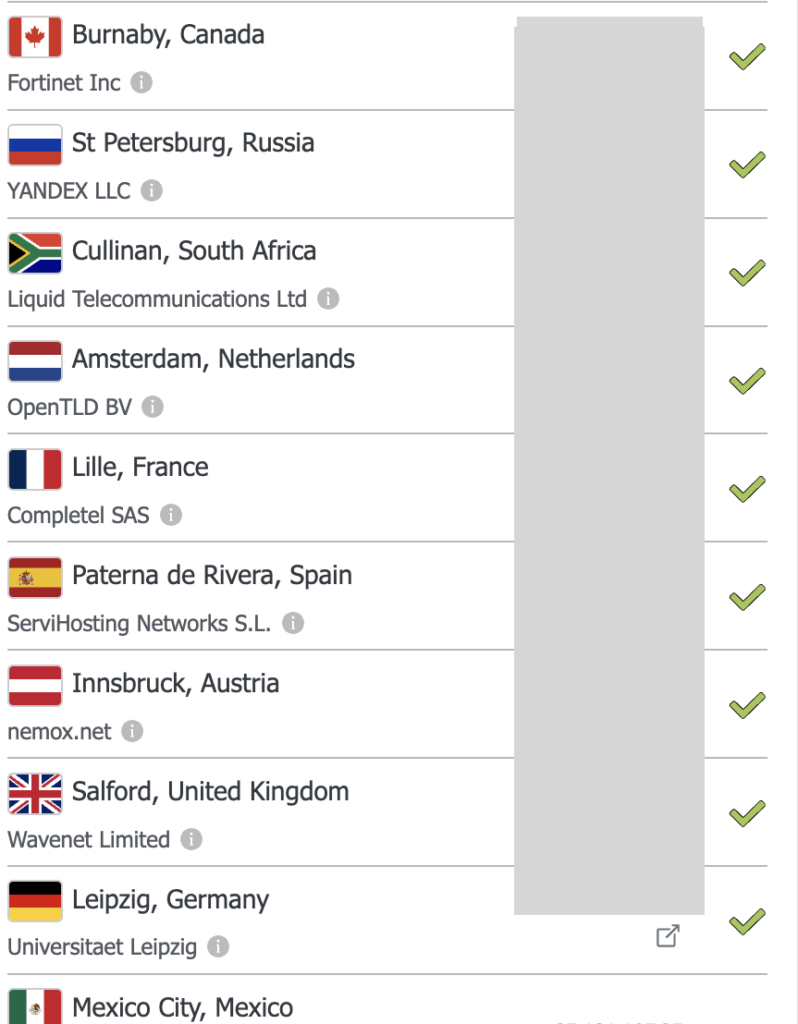Click green checkmark for Burnaby, Canada
This screenshot has width=798, height=1024.
(x=747, y=57)
